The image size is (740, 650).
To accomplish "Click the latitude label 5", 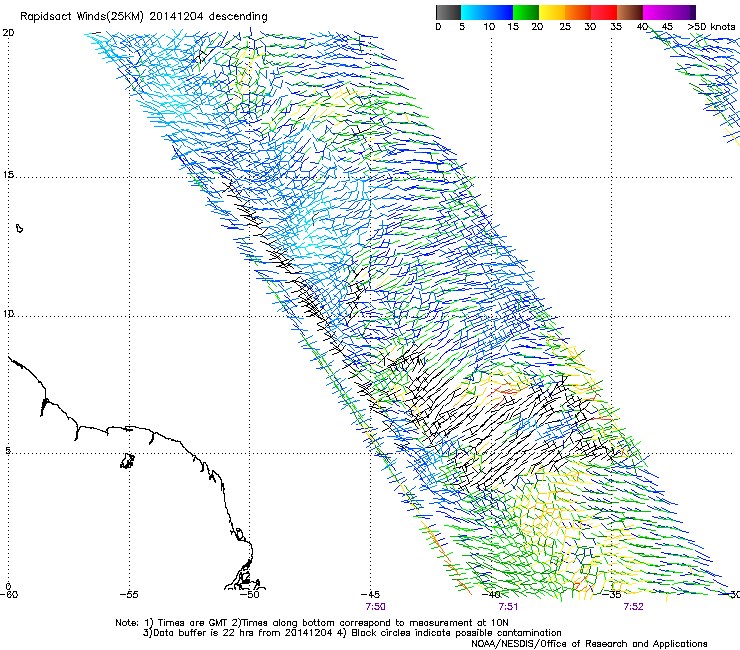I will (8, 451).
